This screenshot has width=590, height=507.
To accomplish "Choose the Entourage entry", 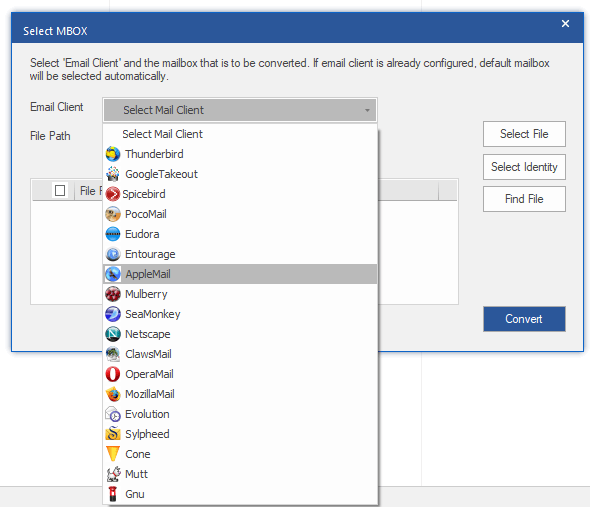I will 240,254.
